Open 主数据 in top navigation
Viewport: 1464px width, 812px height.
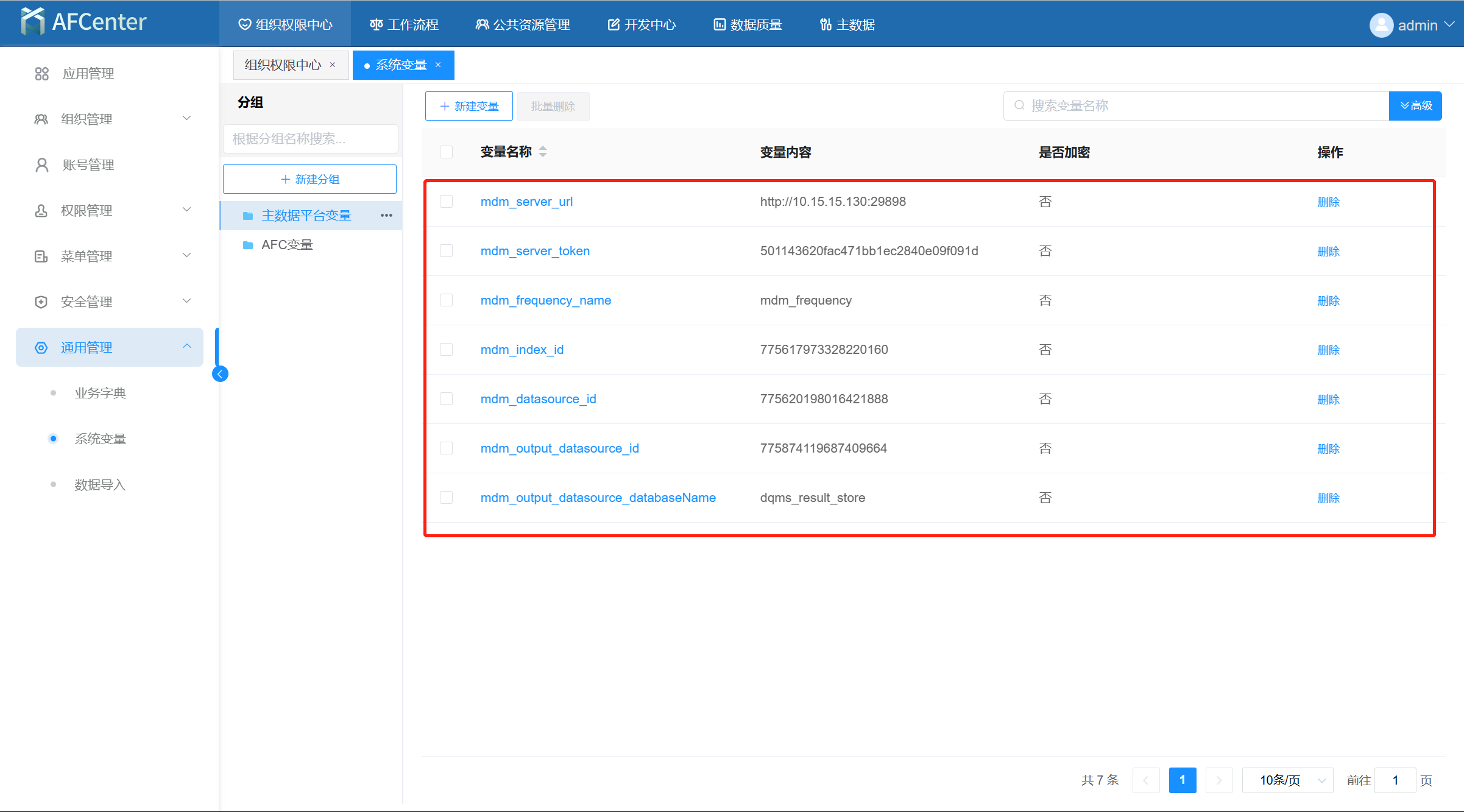click(x=847, y=24)
